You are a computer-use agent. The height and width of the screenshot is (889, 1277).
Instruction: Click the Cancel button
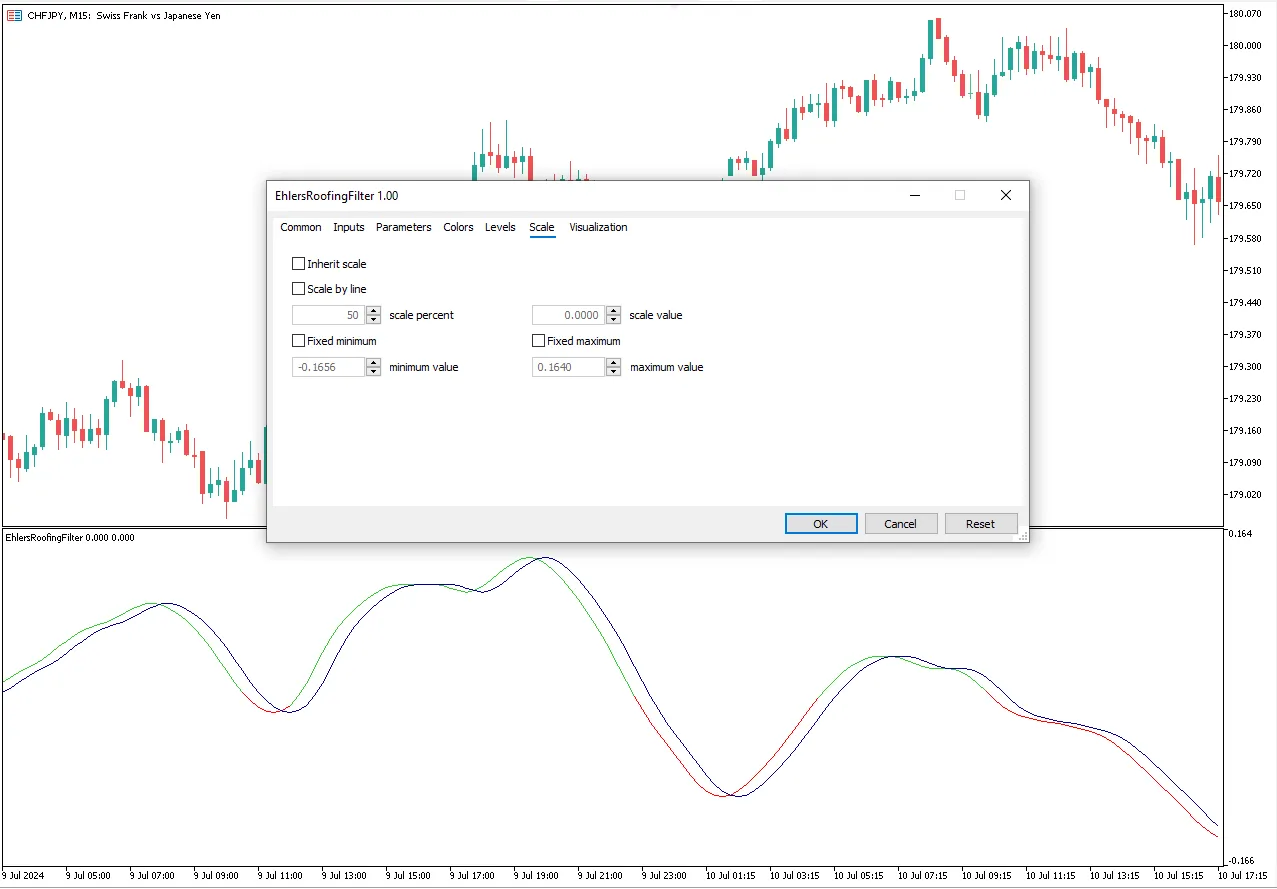coord(900,523)
